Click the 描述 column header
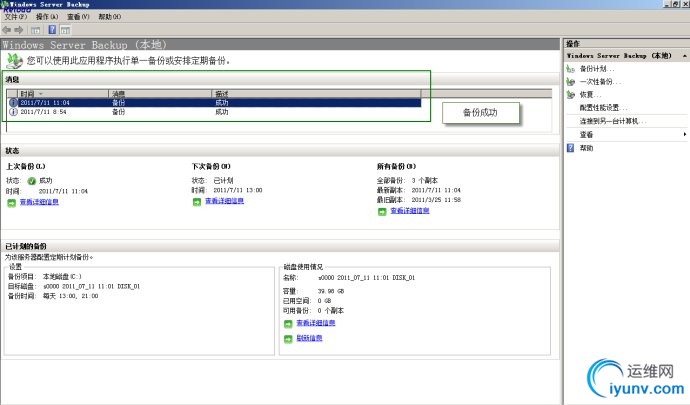The height and width of the screenshot is (405, 690). pyautogui.click(x=316, y=93)
